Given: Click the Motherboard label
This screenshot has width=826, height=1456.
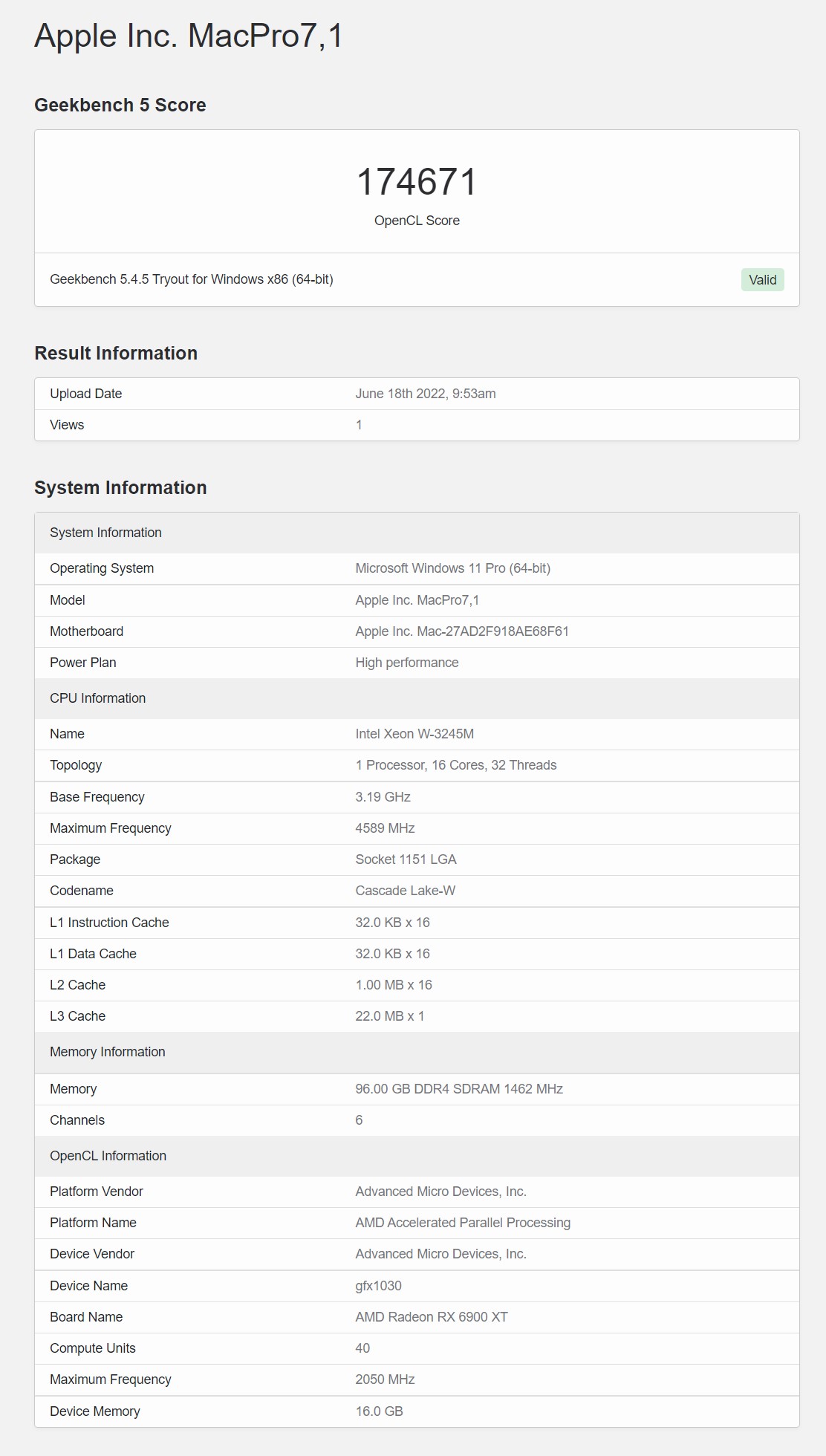Looking at the screenshot, I should pyautogui.click(x=87, y=631).
